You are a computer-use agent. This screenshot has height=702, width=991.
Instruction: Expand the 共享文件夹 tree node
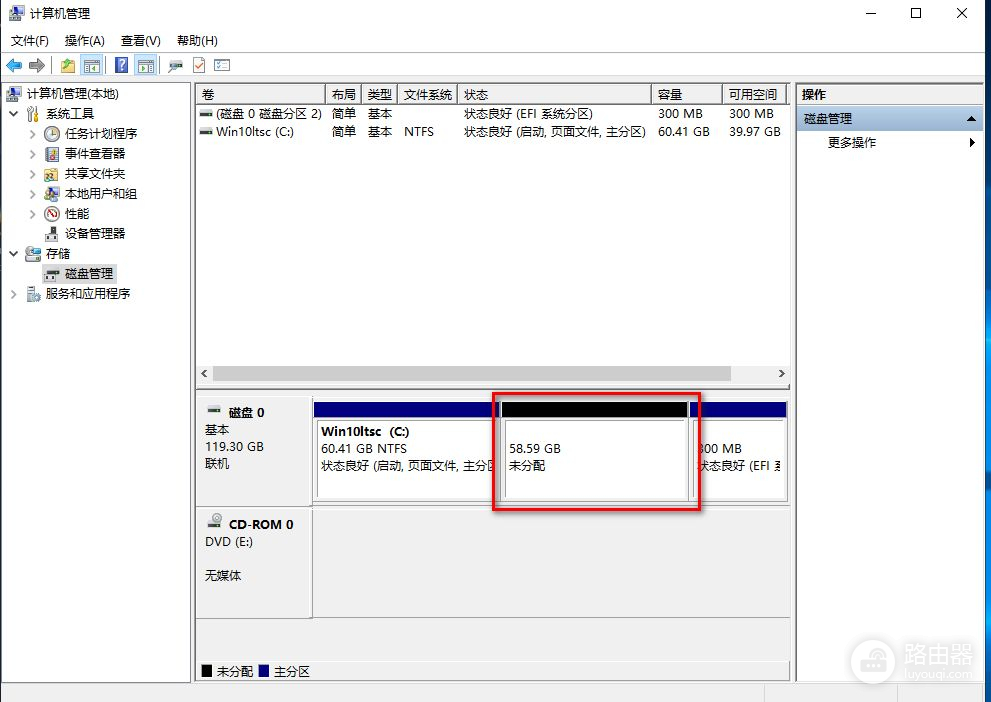(33, 174)
